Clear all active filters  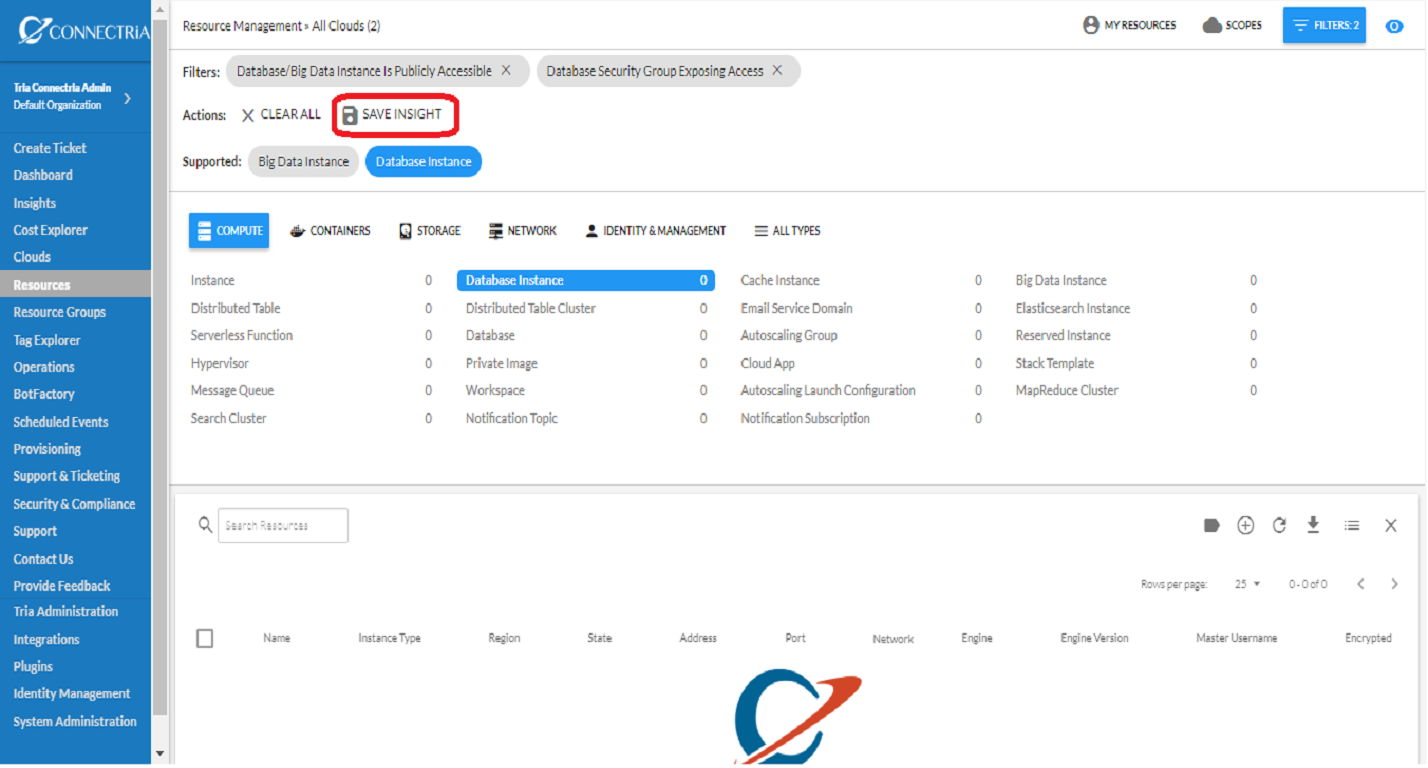coord(280,115)
